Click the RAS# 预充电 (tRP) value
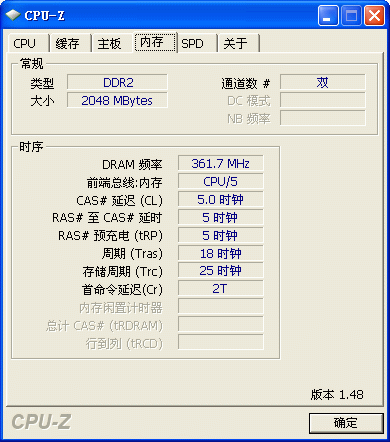390x442 pixels. (220, 235)
